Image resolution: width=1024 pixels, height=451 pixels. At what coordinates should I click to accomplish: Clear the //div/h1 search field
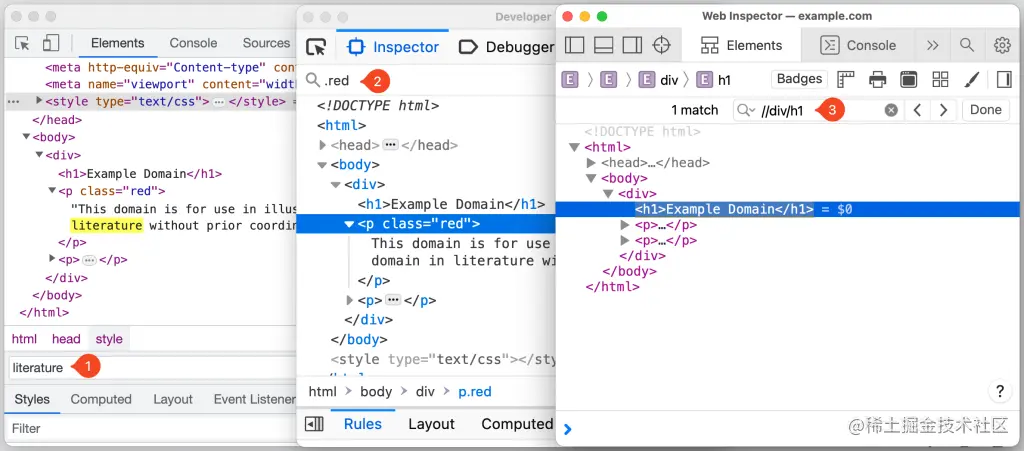point(891,110)
